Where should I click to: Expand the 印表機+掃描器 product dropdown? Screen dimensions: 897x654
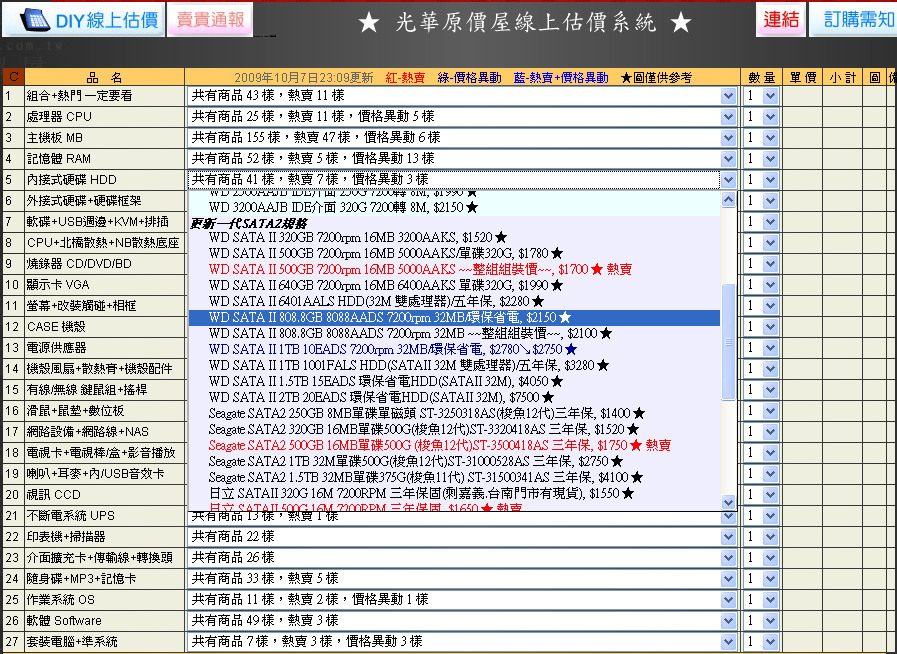(728, 537)
